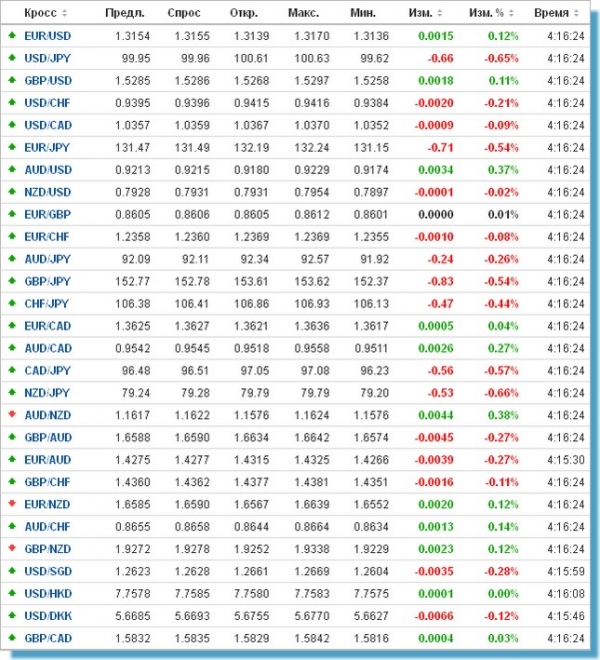Click the green up arrow beside EUR/CHF
Viewport: 600px width, 660px height.
click(12, 236)
